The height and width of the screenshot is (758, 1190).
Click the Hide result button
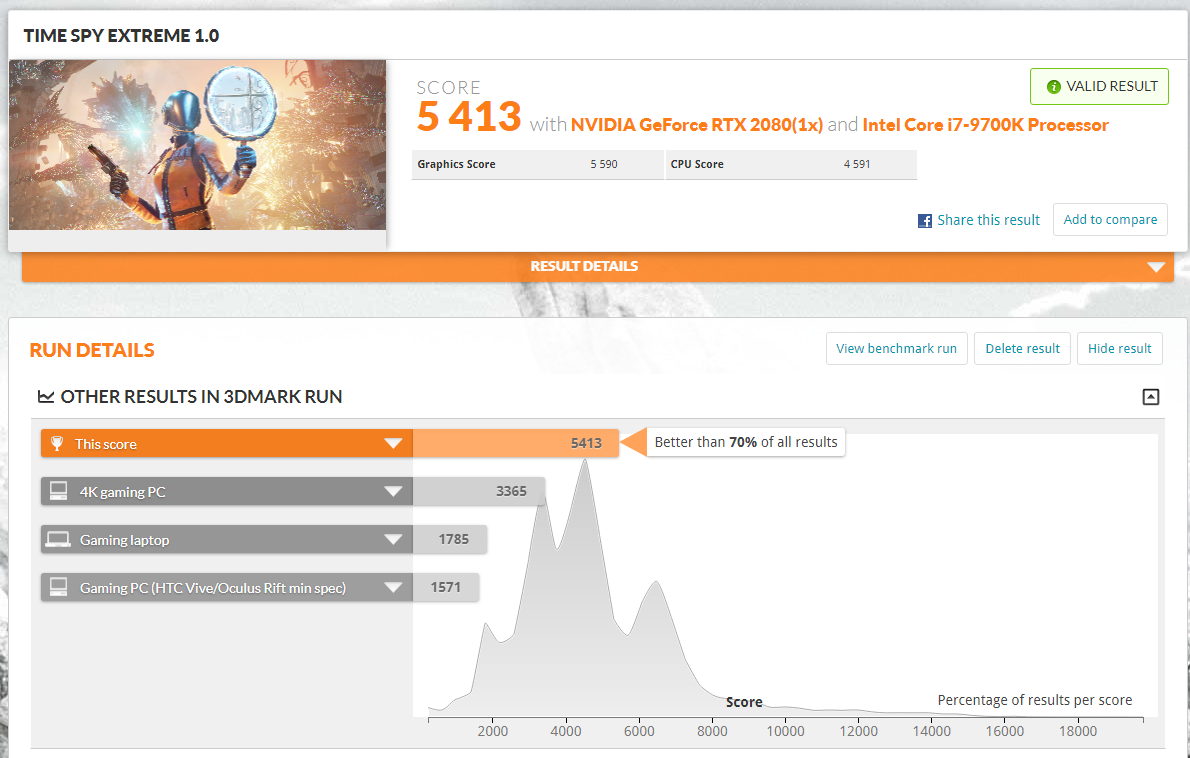pyautogui.click(x=1119, y=348)
